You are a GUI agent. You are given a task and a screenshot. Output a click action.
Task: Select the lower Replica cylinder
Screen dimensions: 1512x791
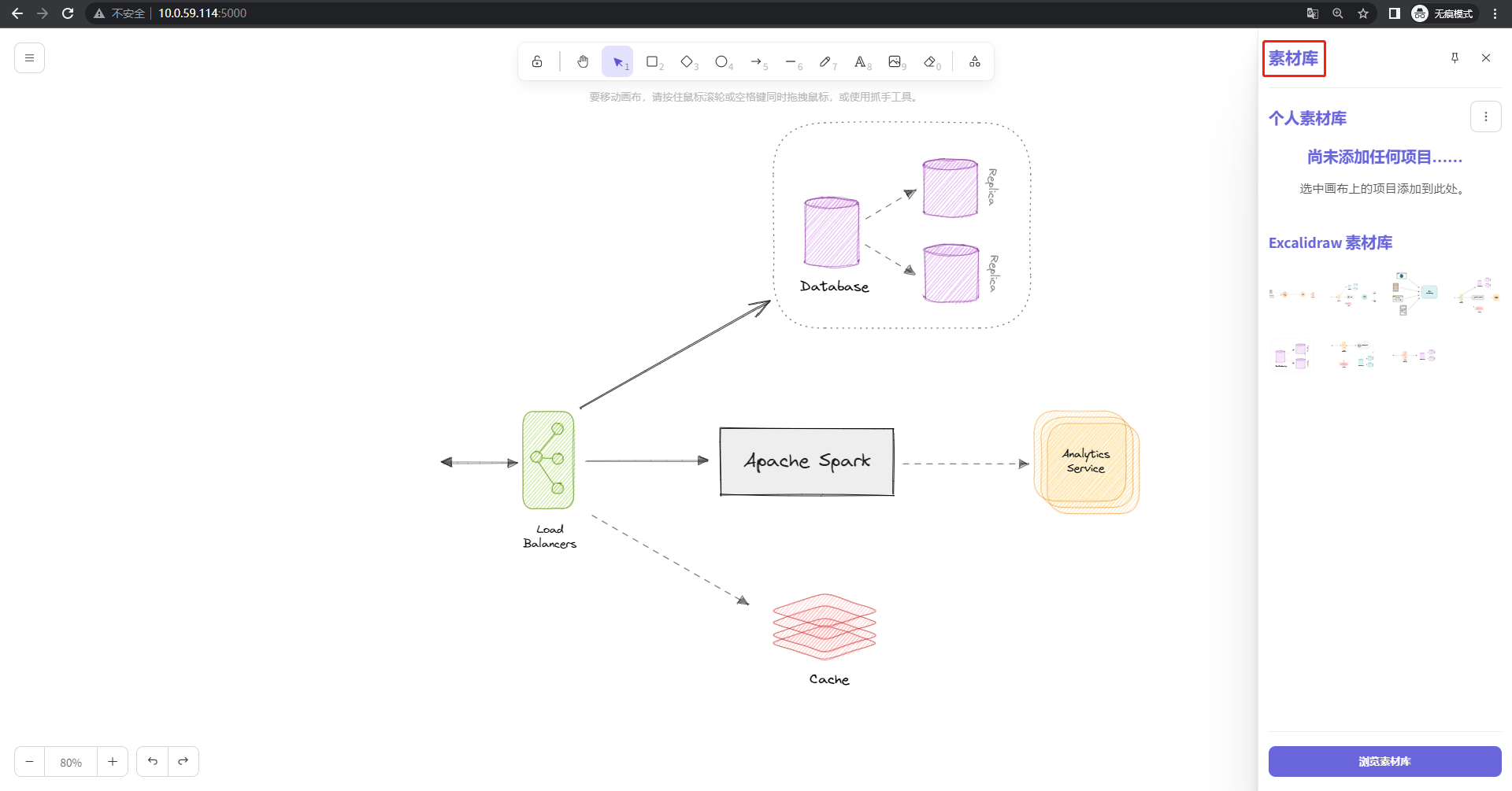(x=951, y=273)
